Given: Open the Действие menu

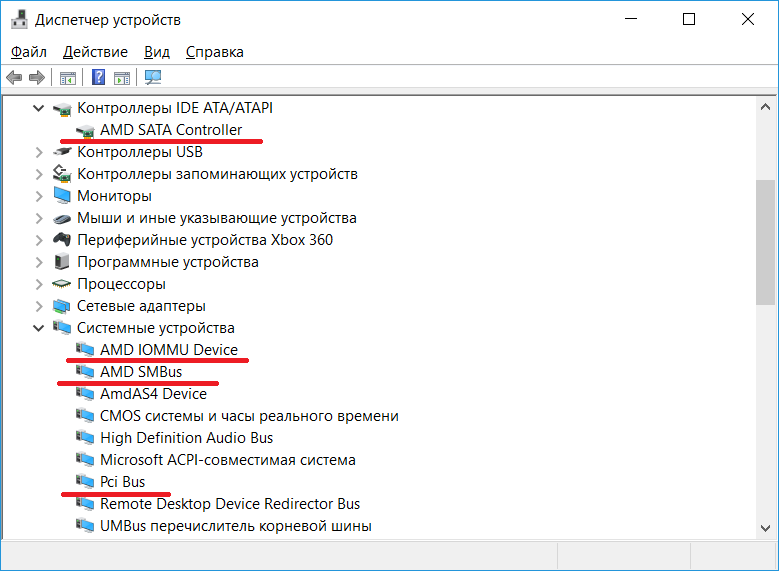Looking at the screenshot, I should (95, 52).
